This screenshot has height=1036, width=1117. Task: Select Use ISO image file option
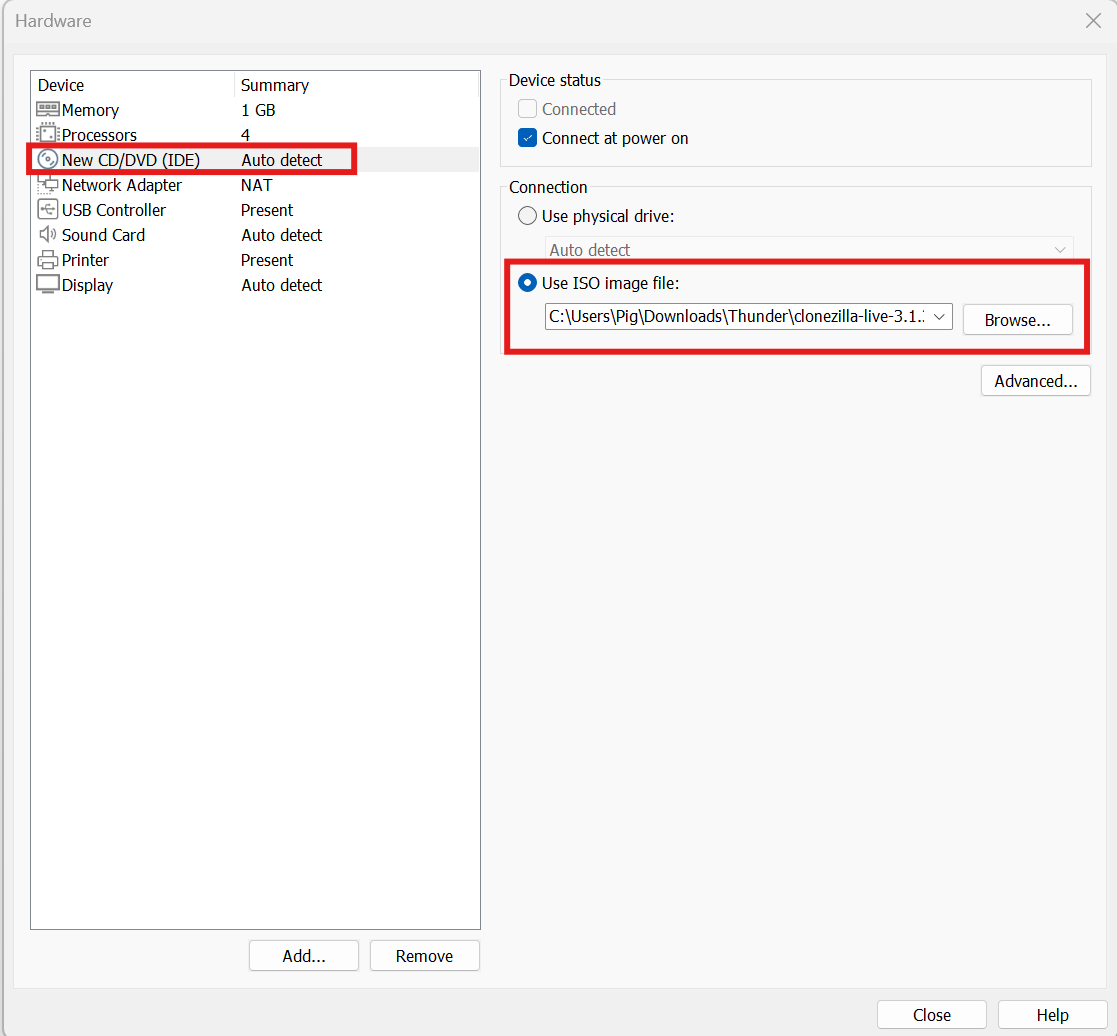(x=527, y=283)
